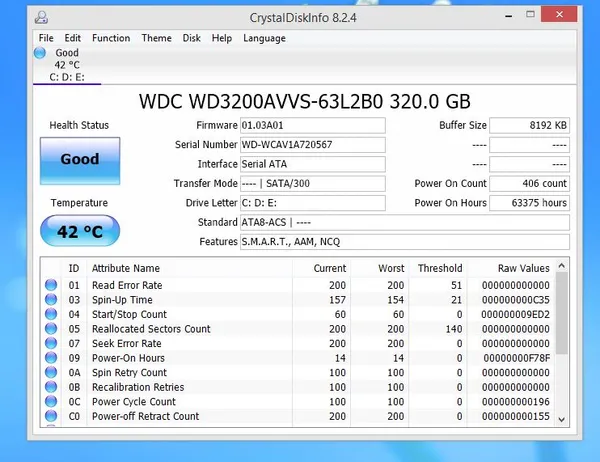Click raw value 00000000F78F

click(517, 358)
